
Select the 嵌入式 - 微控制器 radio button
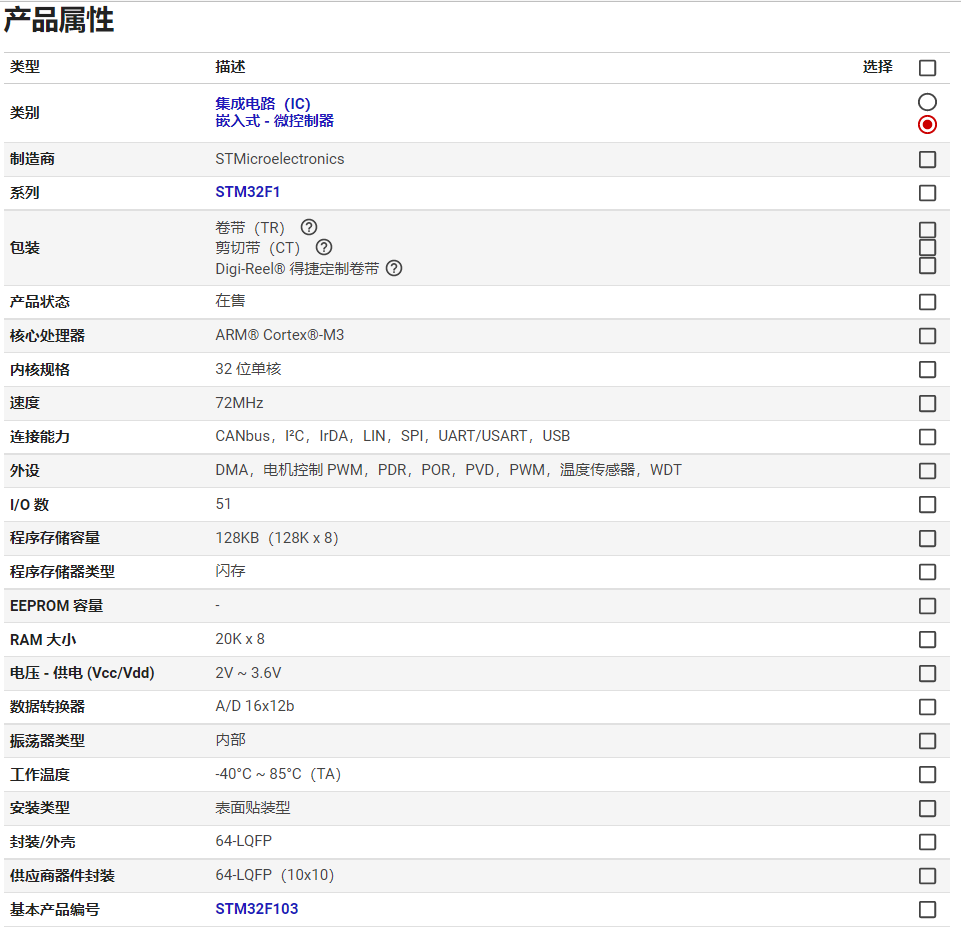point(927,124)
